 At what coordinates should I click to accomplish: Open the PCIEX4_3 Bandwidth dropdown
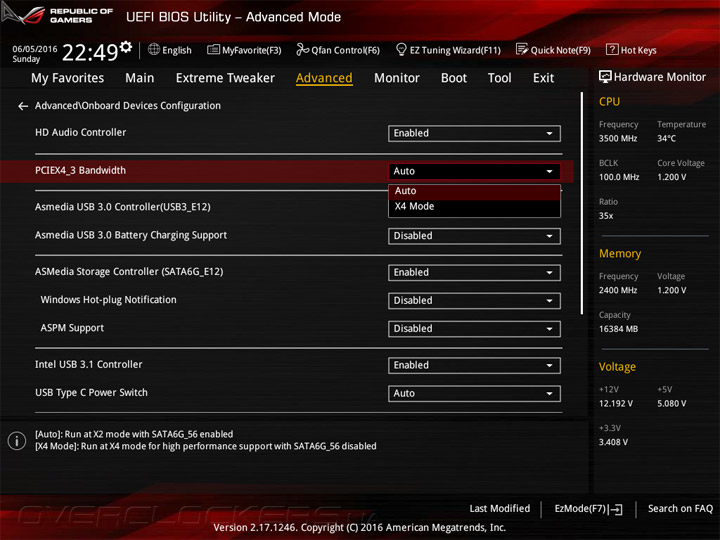(x=474, y=171)
